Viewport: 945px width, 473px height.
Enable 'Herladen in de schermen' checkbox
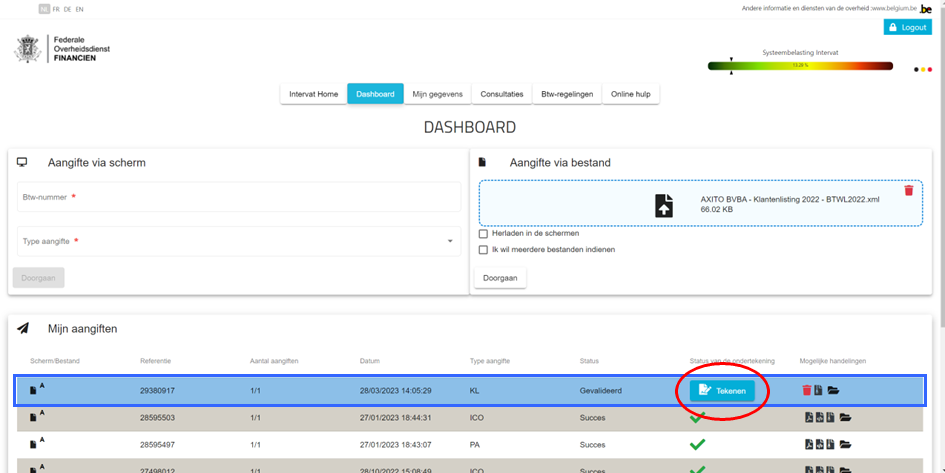[x=483, y=233]
